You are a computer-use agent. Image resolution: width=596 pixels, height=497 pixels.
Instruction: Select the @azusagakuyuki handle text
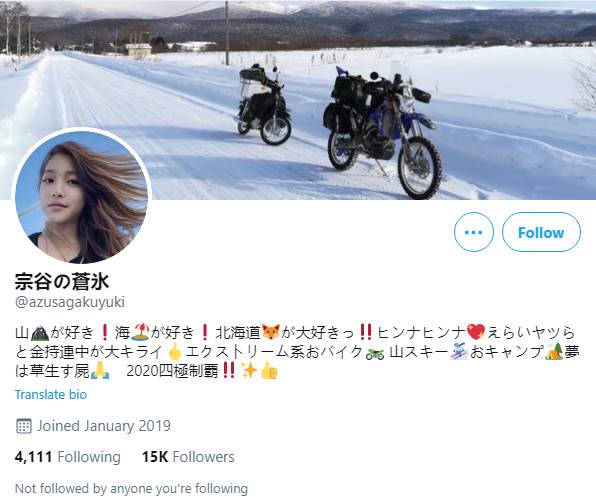(70, 302)
